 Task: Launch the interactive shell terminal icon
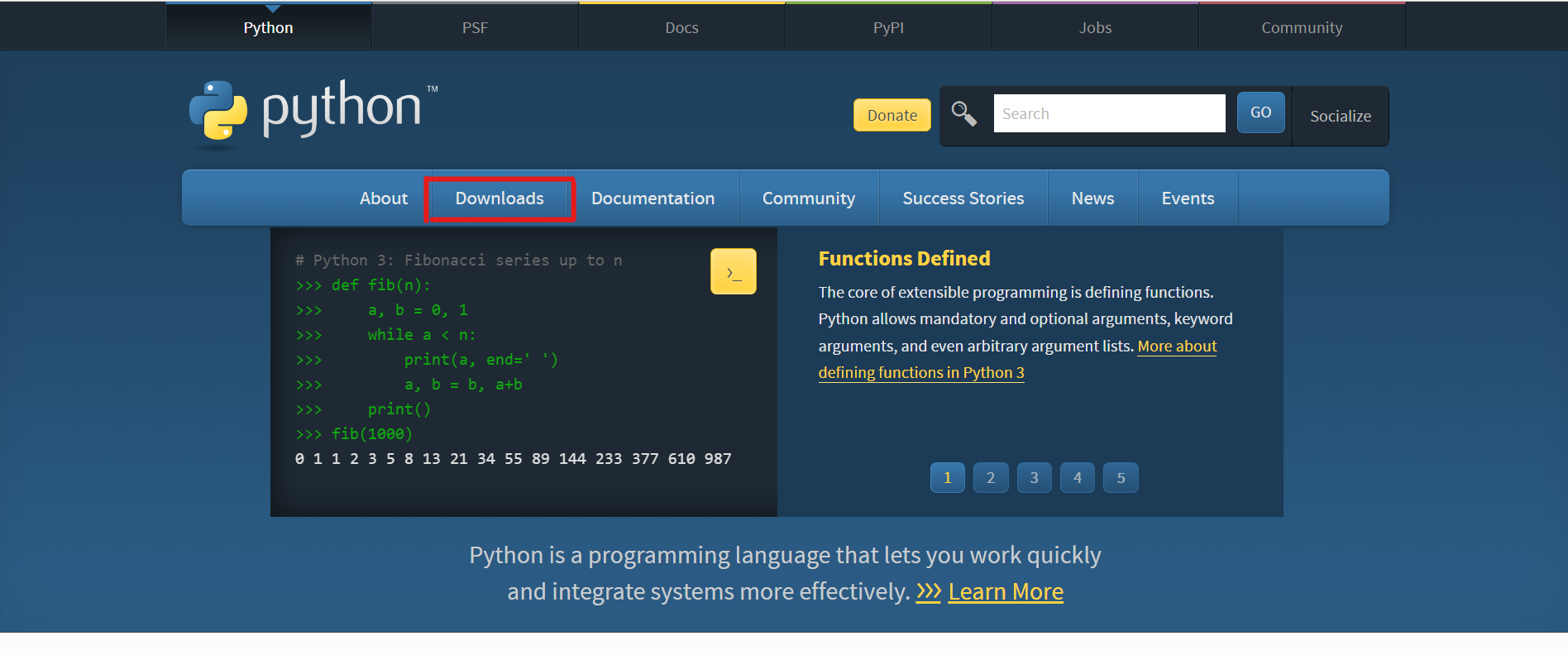click(x=733, y=271)
